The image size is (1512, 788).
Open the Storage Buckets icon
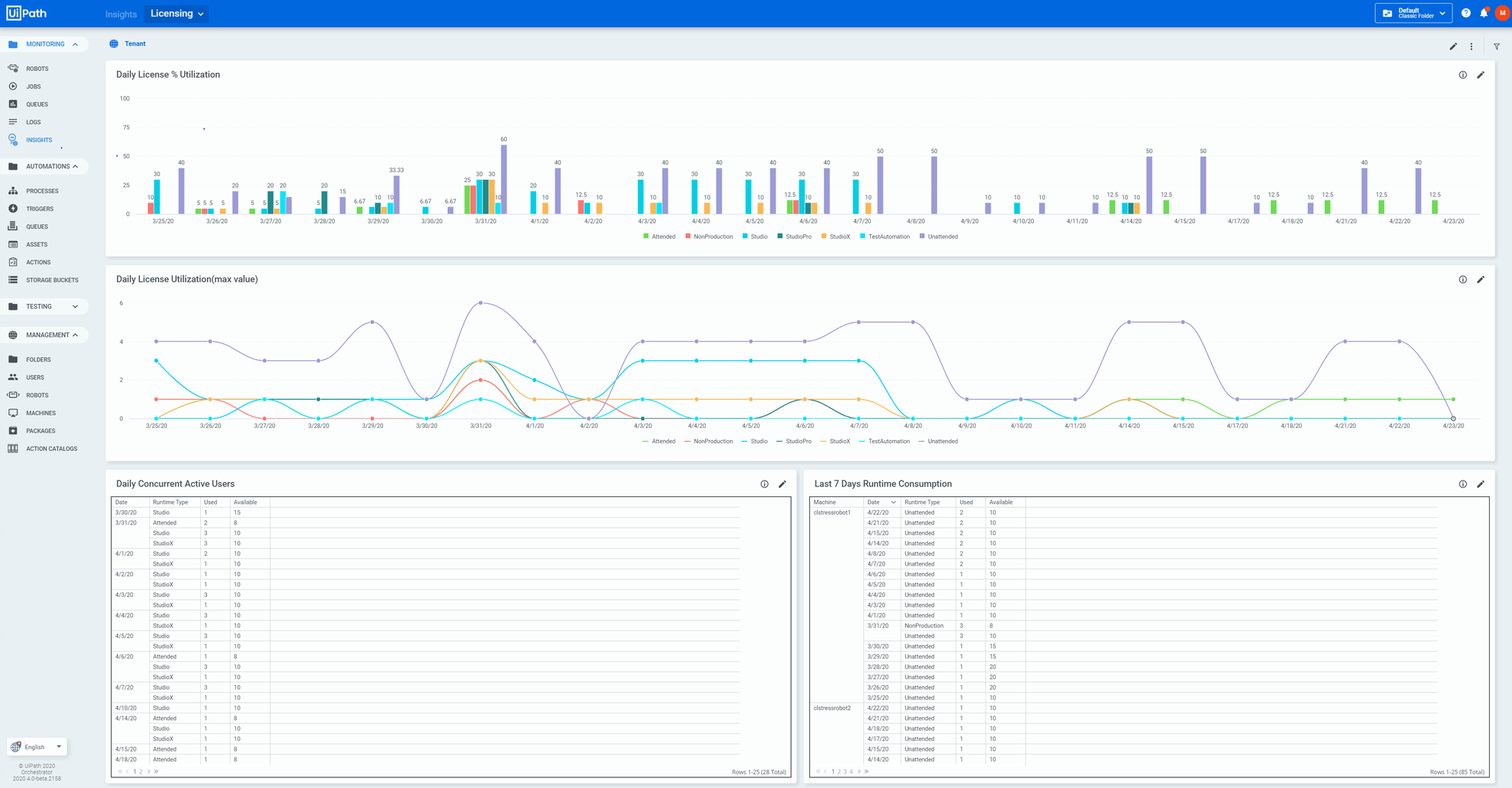13,280
